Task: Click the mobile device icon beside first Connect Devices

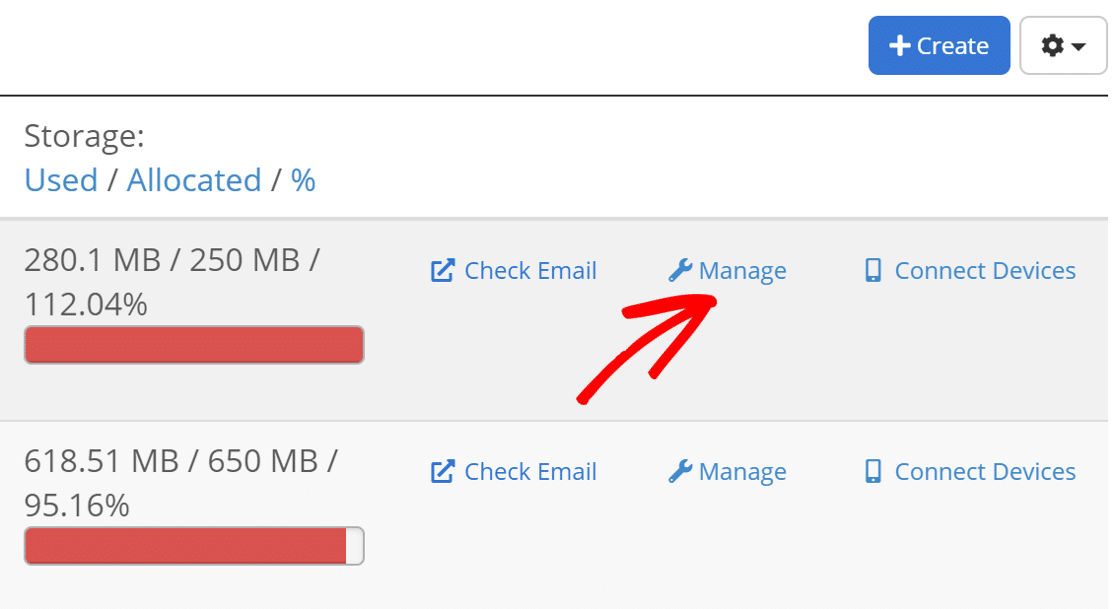Action: click(x=872, y=270)
